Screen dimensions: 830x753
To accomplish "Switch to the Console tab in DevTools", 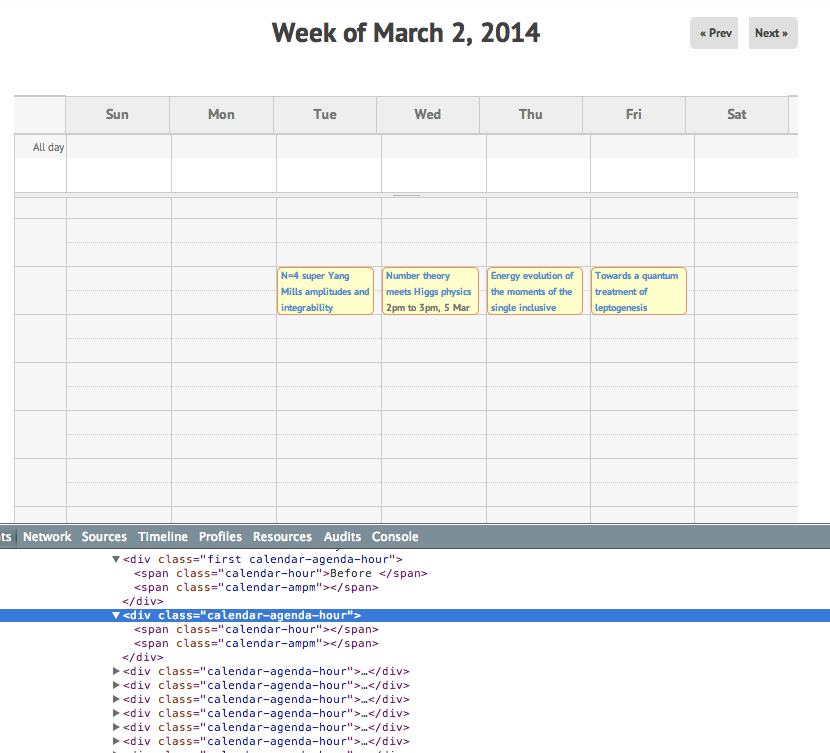I will (x=395, y=537).
